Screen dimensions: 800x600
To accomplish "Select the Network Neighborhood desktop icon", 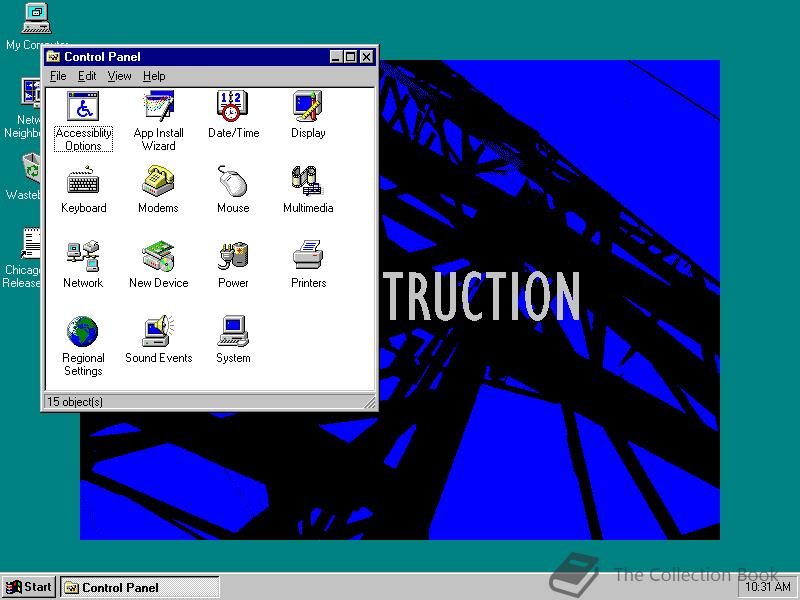I will (x=31, y=93).
